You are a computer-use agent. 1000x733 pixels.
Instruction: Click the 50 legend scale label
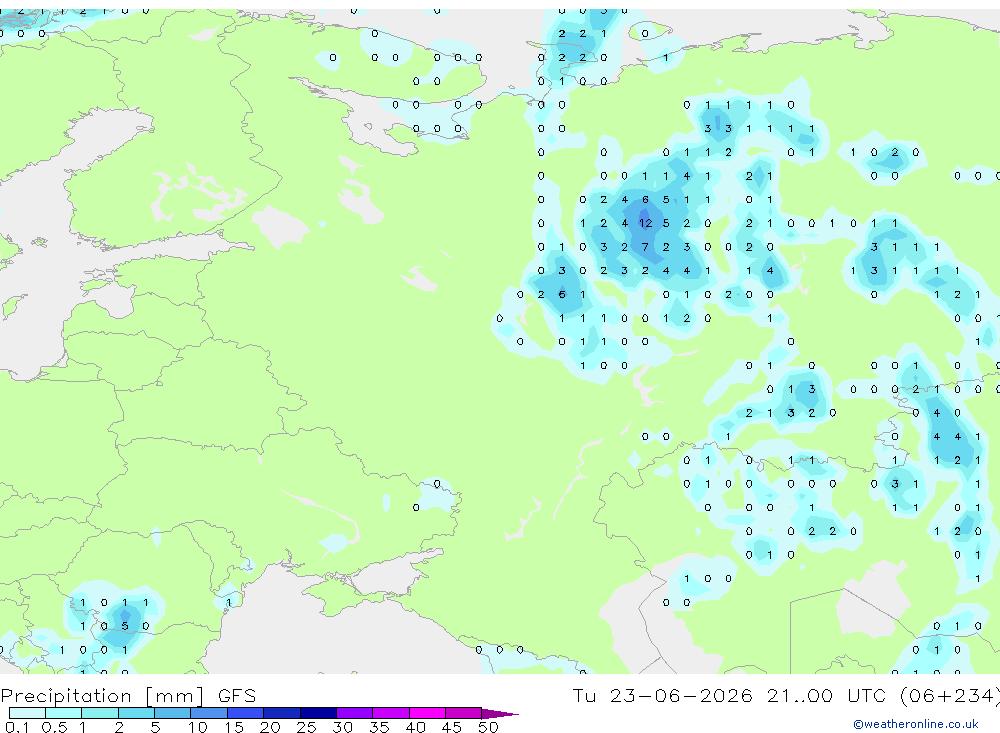pyautogui.click(x=488, y=727)
